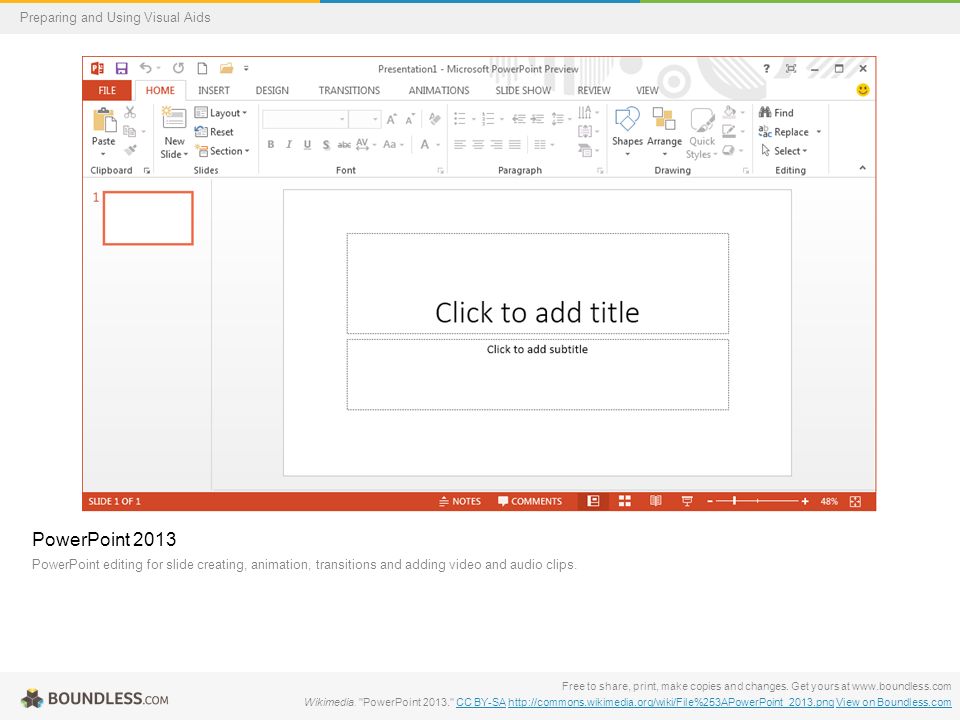Click the New Slide icon
This screenshot has height=720, width=960.
[x=174, y=117]
